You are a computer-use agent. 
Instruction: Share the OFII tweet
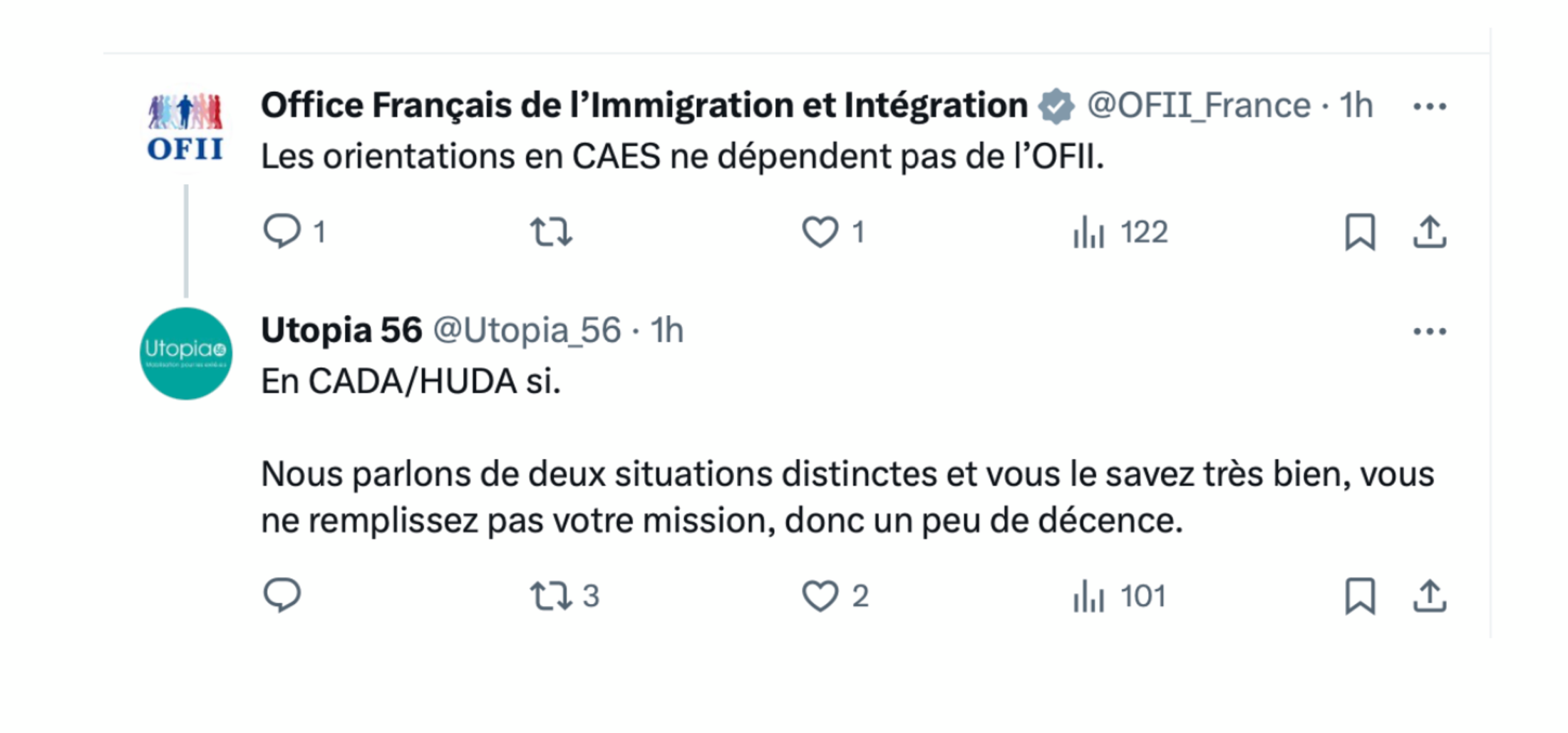point(1429,232)
